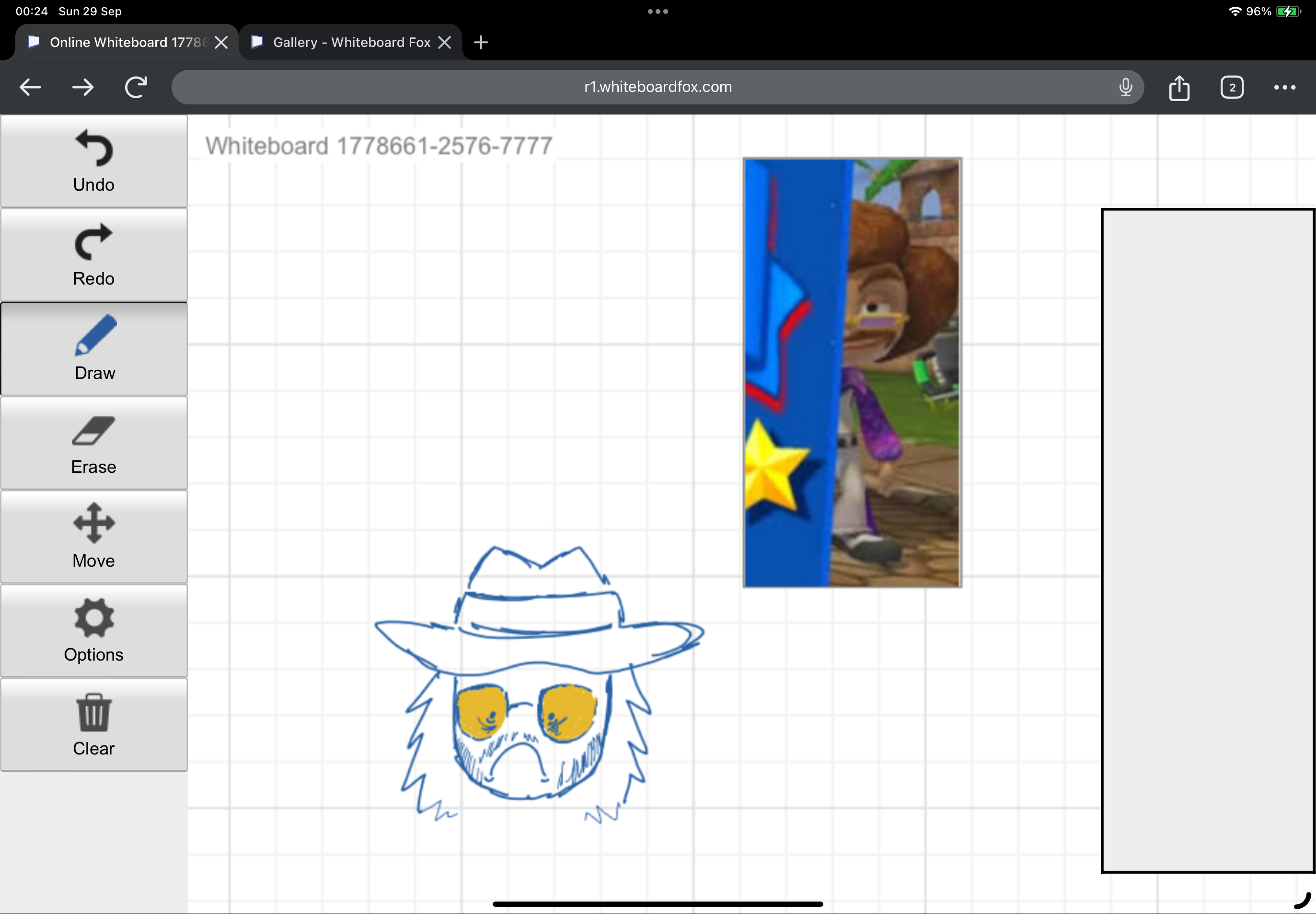1316x914 pixels.
Task: Open the Options gear menu
Action: pos(93,630)
